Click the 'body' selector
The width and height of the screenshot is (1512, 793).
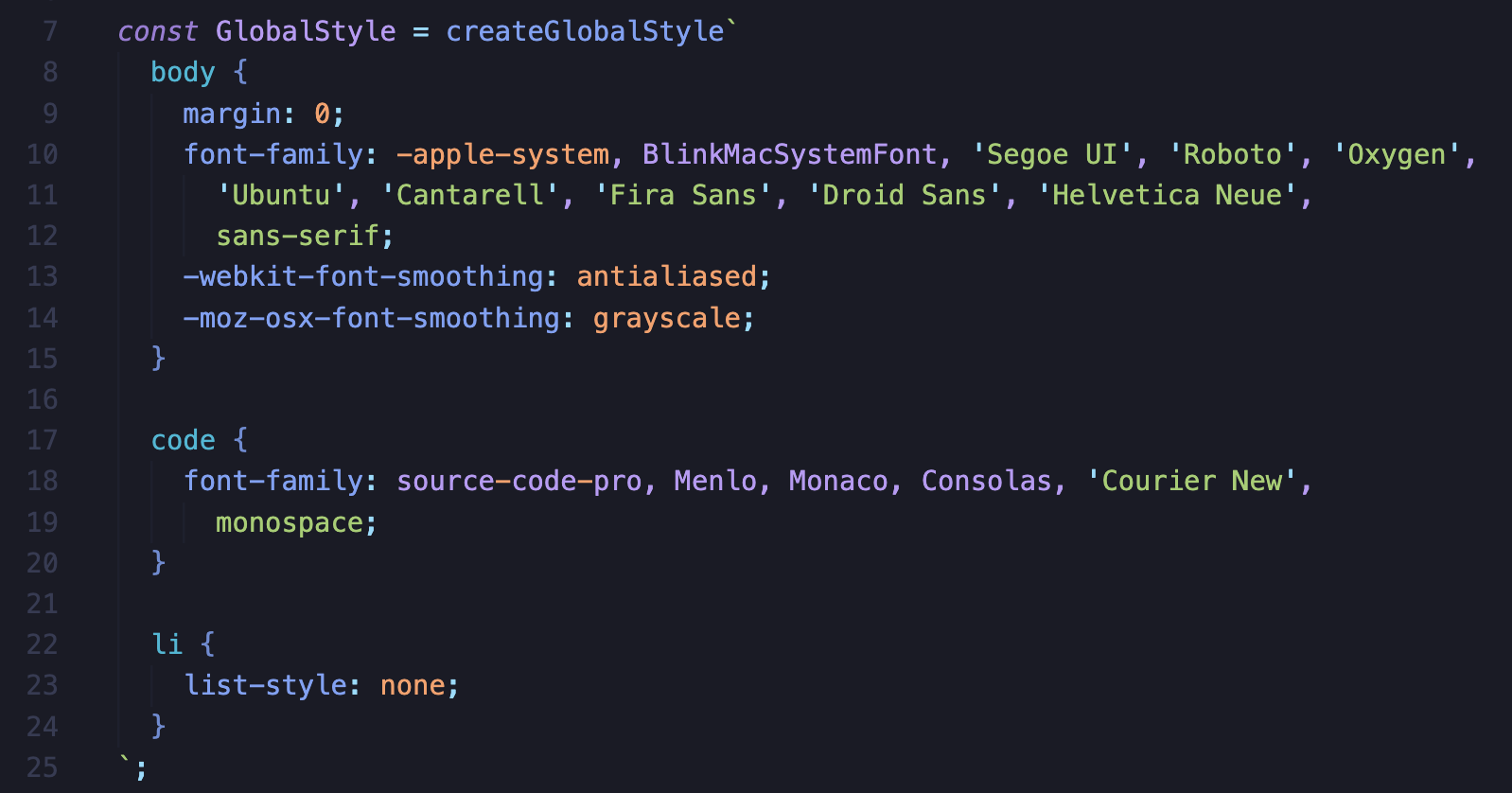[x=184, y=72]
